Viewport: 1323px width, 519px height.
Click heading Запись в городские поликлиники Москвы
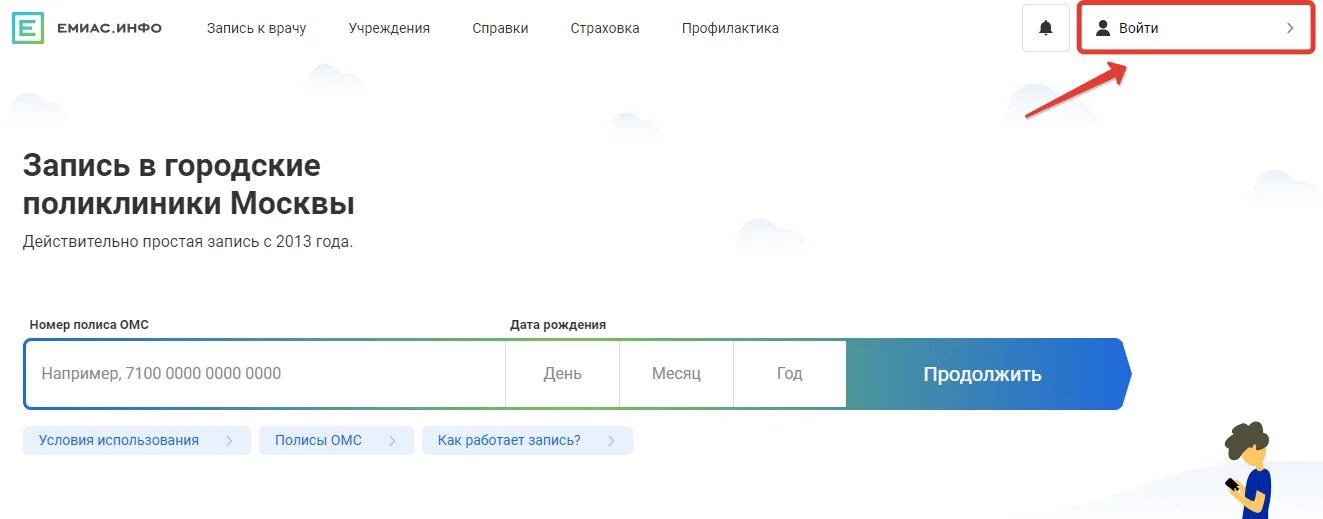pyautogui.click(x=189, y=184)
